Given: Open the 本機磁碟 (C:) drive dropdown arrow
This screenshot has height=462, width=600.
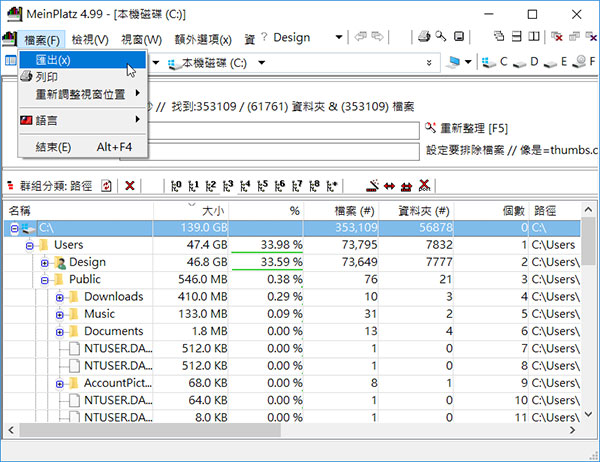Looking at the screenshot, I should tap(261, 62).
